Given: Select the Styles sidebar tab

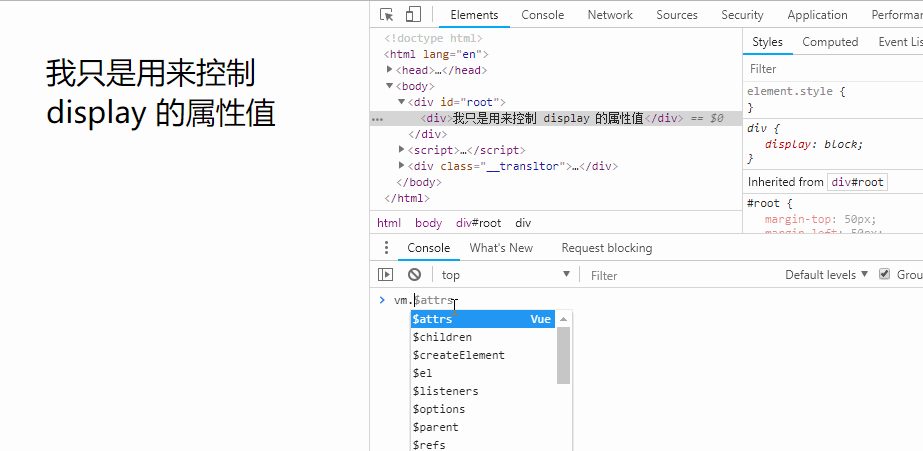Looking at the screenshot, I should click(768, 42).
